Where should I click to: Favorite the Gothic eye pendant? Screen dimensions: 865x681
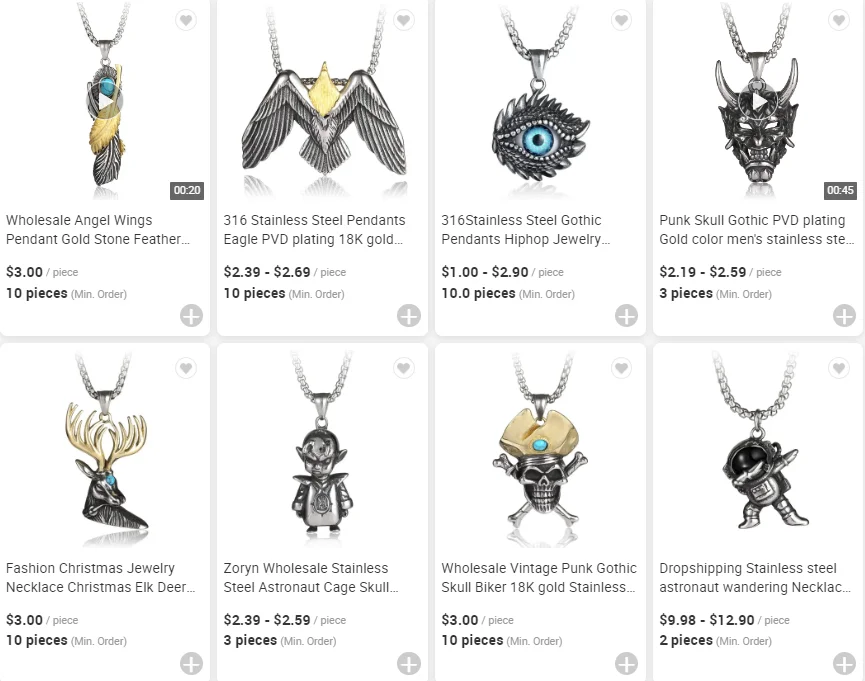pyautogui.click(x=622, y=20)
